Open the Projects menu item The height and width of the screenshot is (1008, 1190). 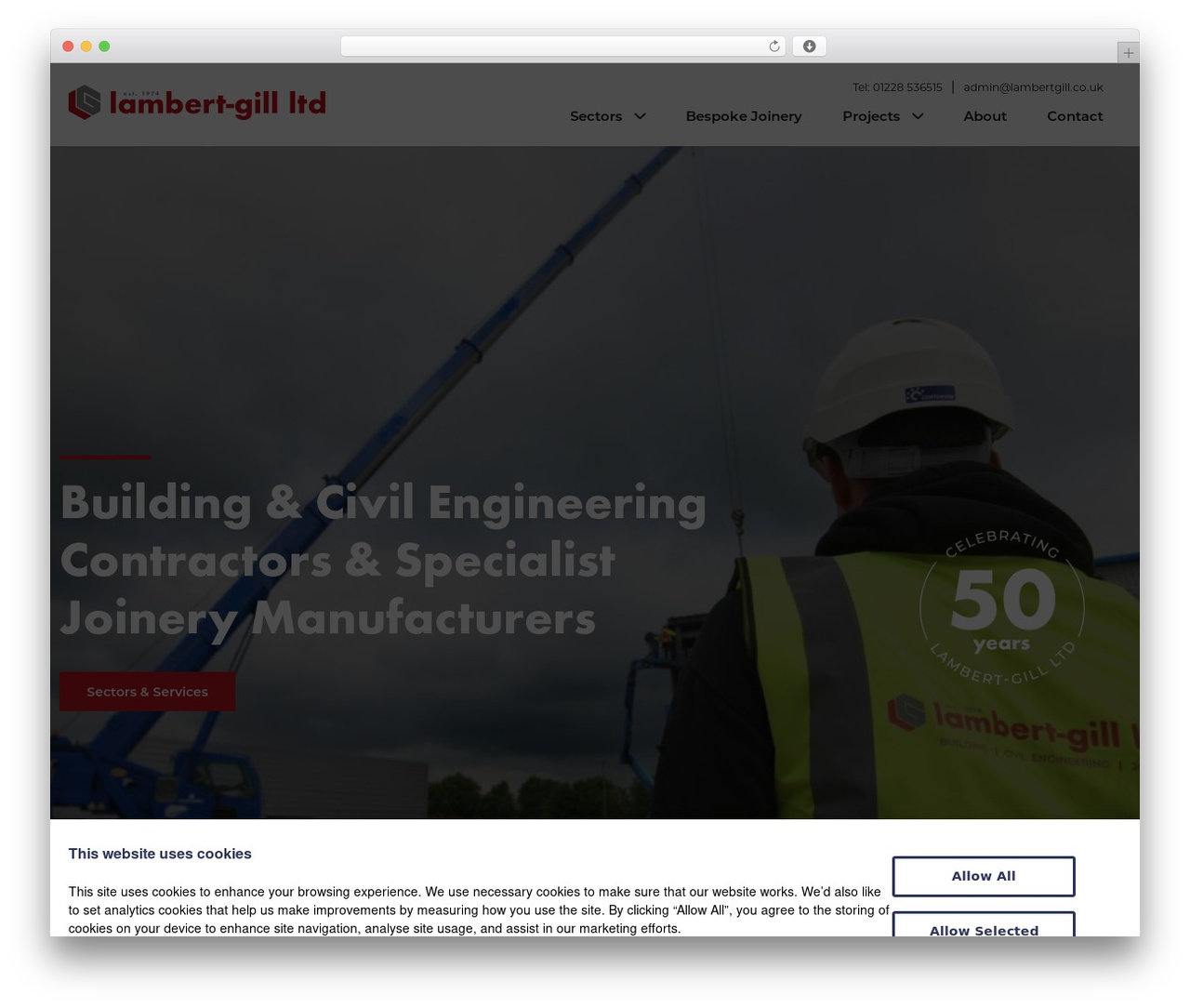coord(871,116)
